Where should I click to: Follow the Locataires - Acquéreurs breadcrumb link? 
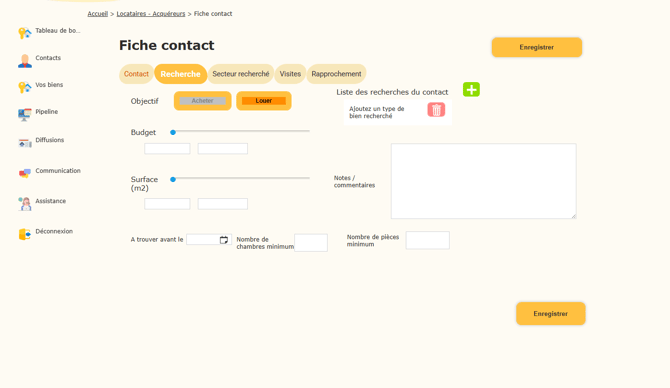click(x=151, y=14)
